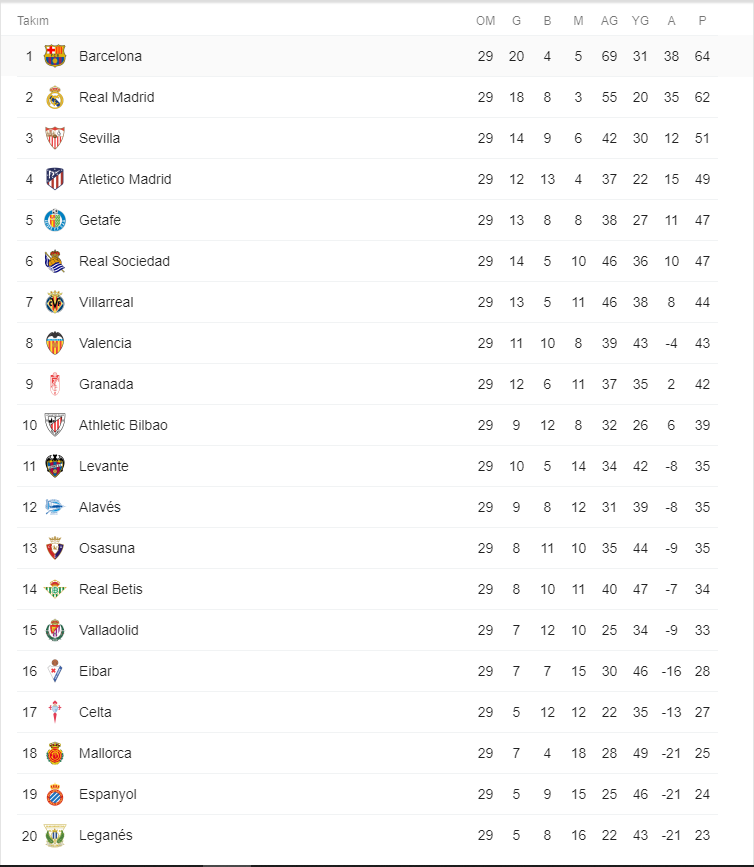
Task: Select the Valladolid team name
Action: (x=108, y=630)
